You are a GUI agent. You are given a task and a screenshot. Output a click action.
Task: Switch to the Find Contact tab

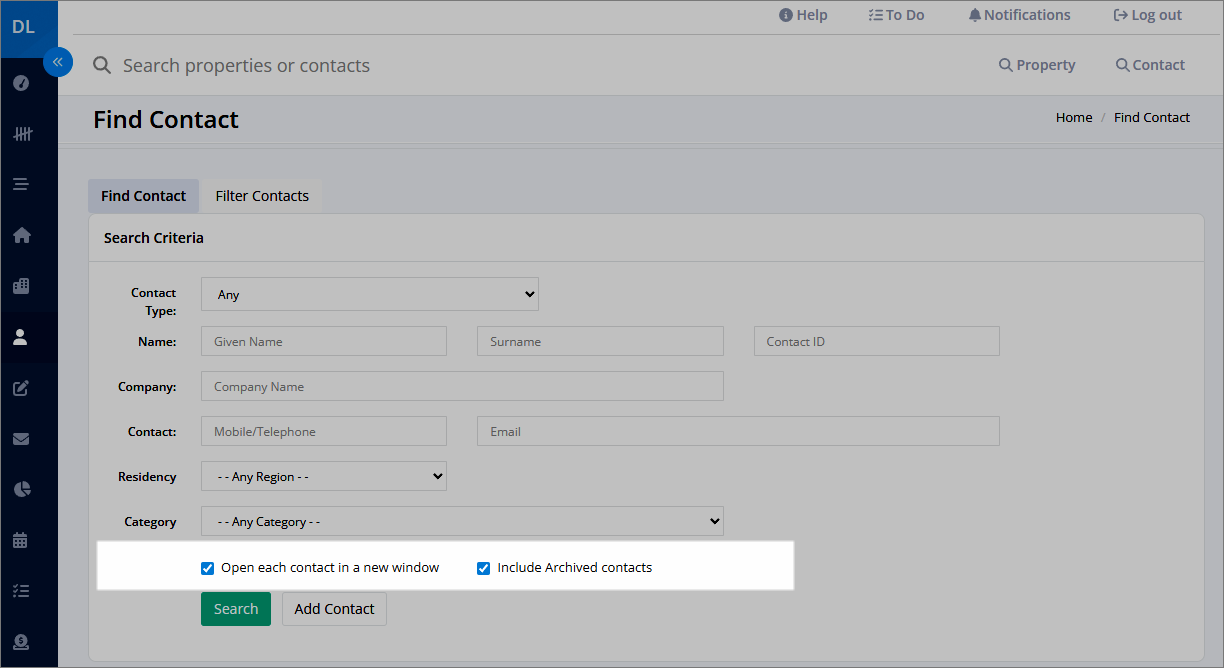click(143, 196)
